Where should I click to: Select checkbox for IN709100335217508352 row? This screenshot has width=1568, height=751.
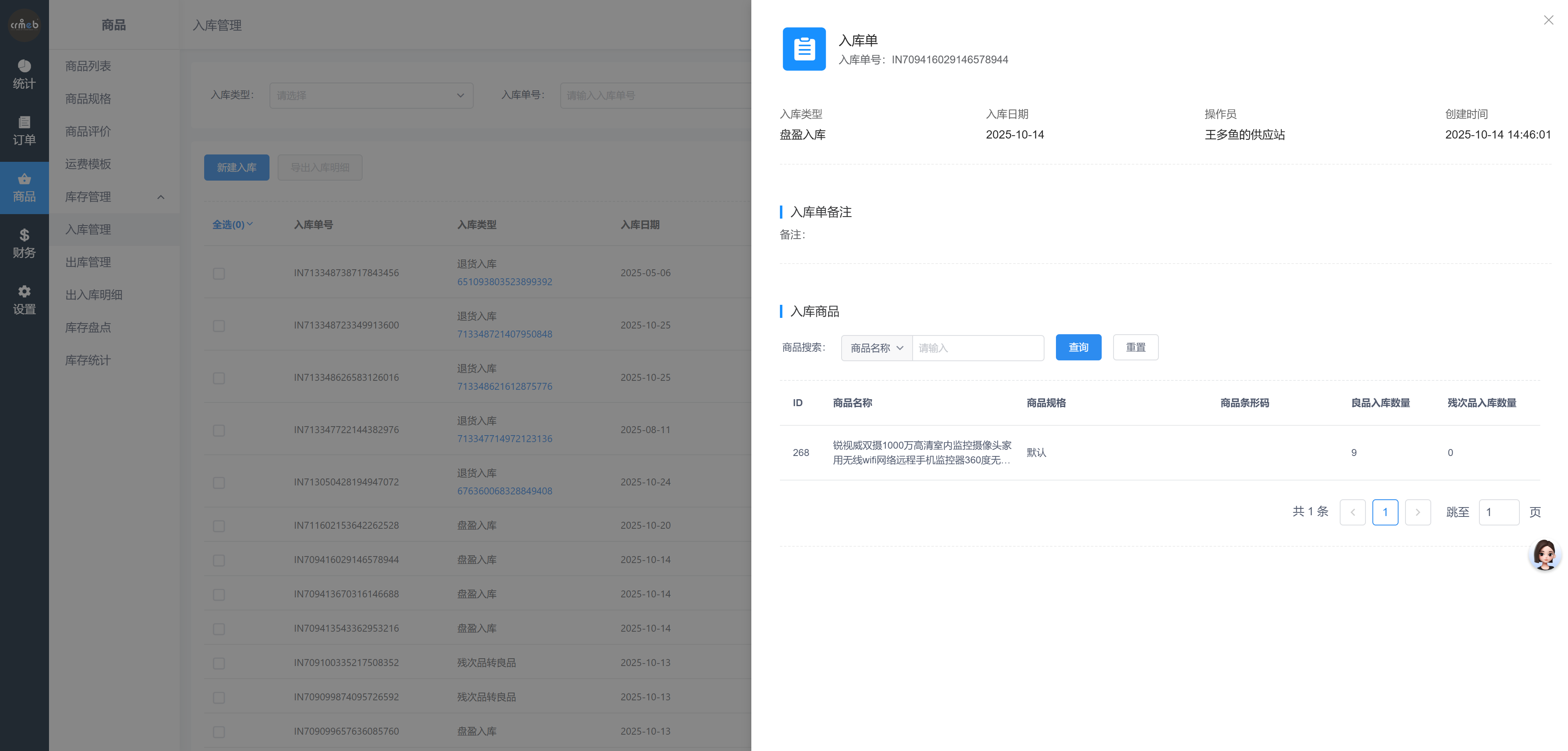click(218, 663)
